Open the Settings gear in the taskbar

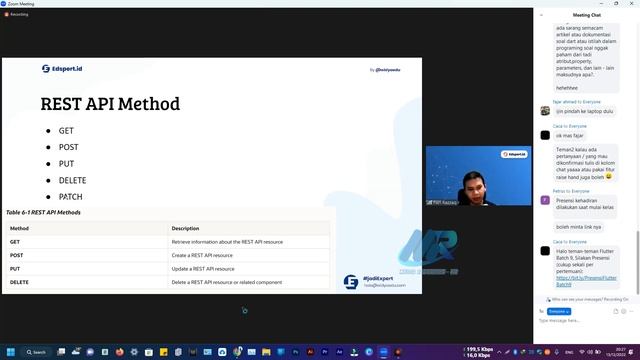[134, 352]
